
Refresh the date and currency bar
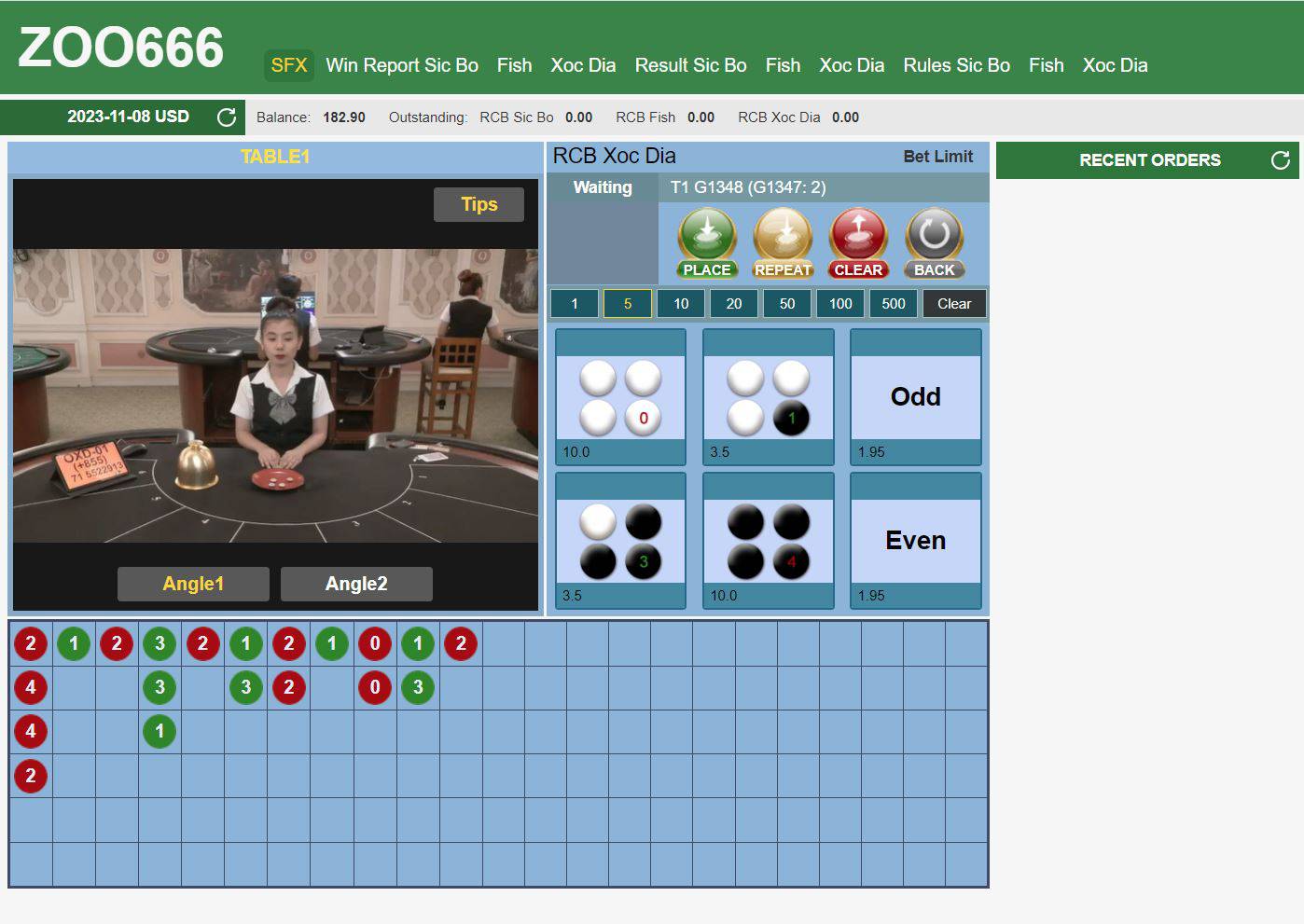point(227,117)
